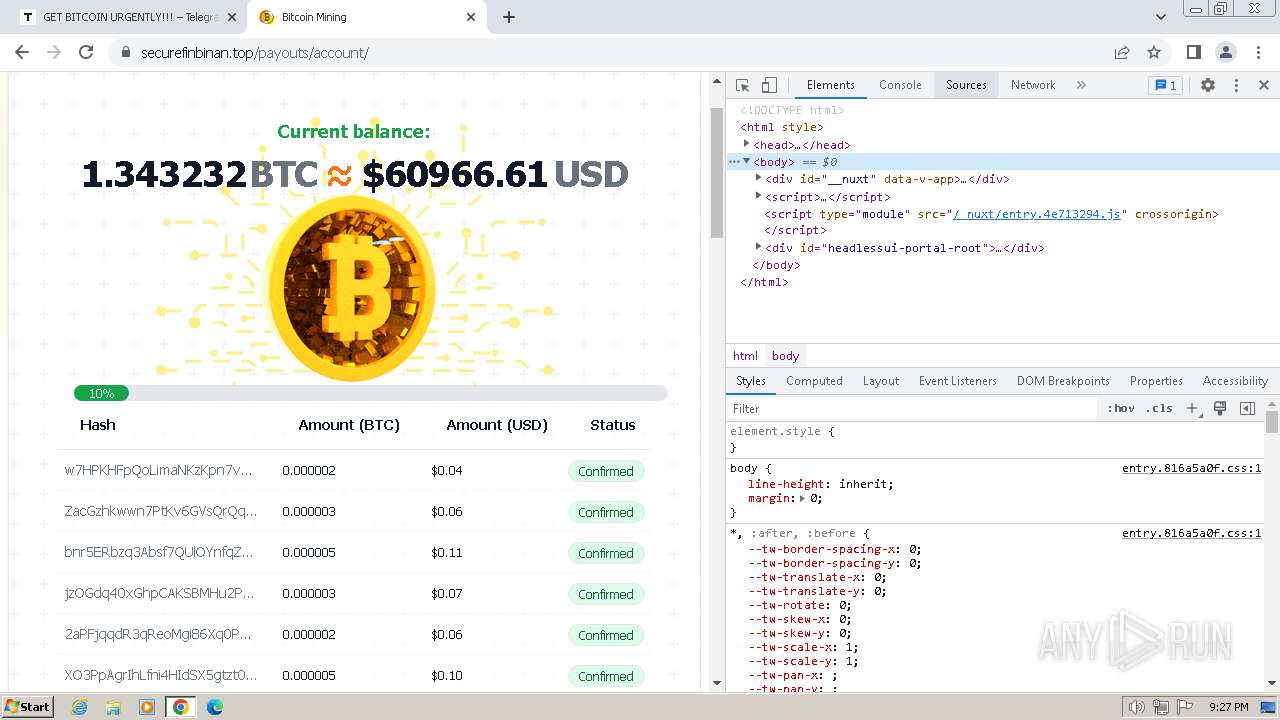Click the 10% mining progress bar
This screenshot has height=720, width=1280.
point(370,393)
